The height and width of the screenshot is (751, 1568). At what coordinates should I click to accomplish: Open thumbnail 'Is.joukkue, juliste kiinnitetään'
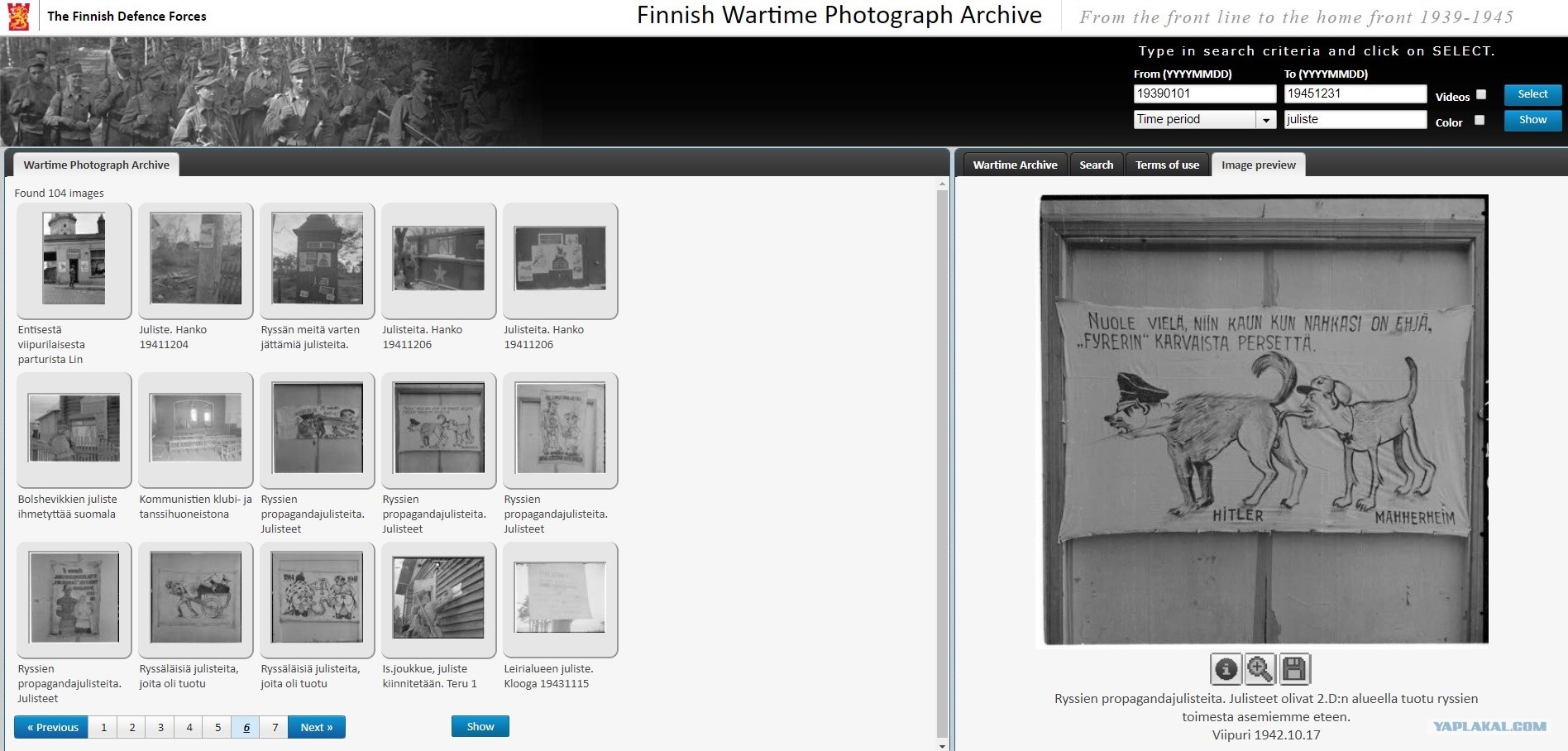pyautogui.click(x=438, y=598)
